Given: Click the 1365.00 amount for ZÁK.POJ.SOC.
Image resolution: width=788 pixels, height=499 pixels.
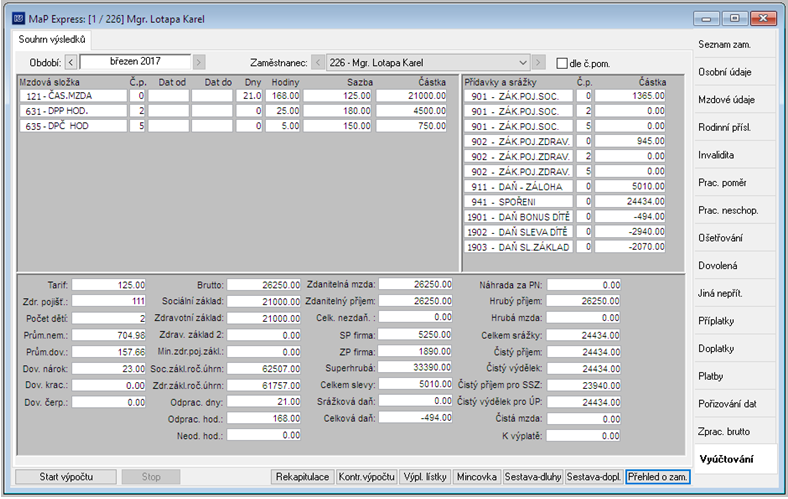Looking at the screenshot, I should [x=630, y=95].
